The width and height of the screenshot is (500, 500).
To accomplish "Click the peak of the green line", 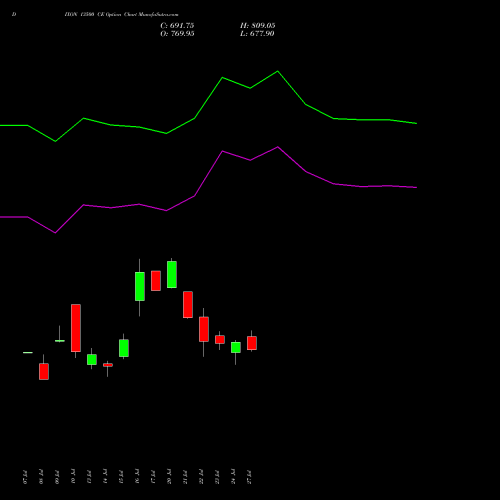I will click(278, 71).
